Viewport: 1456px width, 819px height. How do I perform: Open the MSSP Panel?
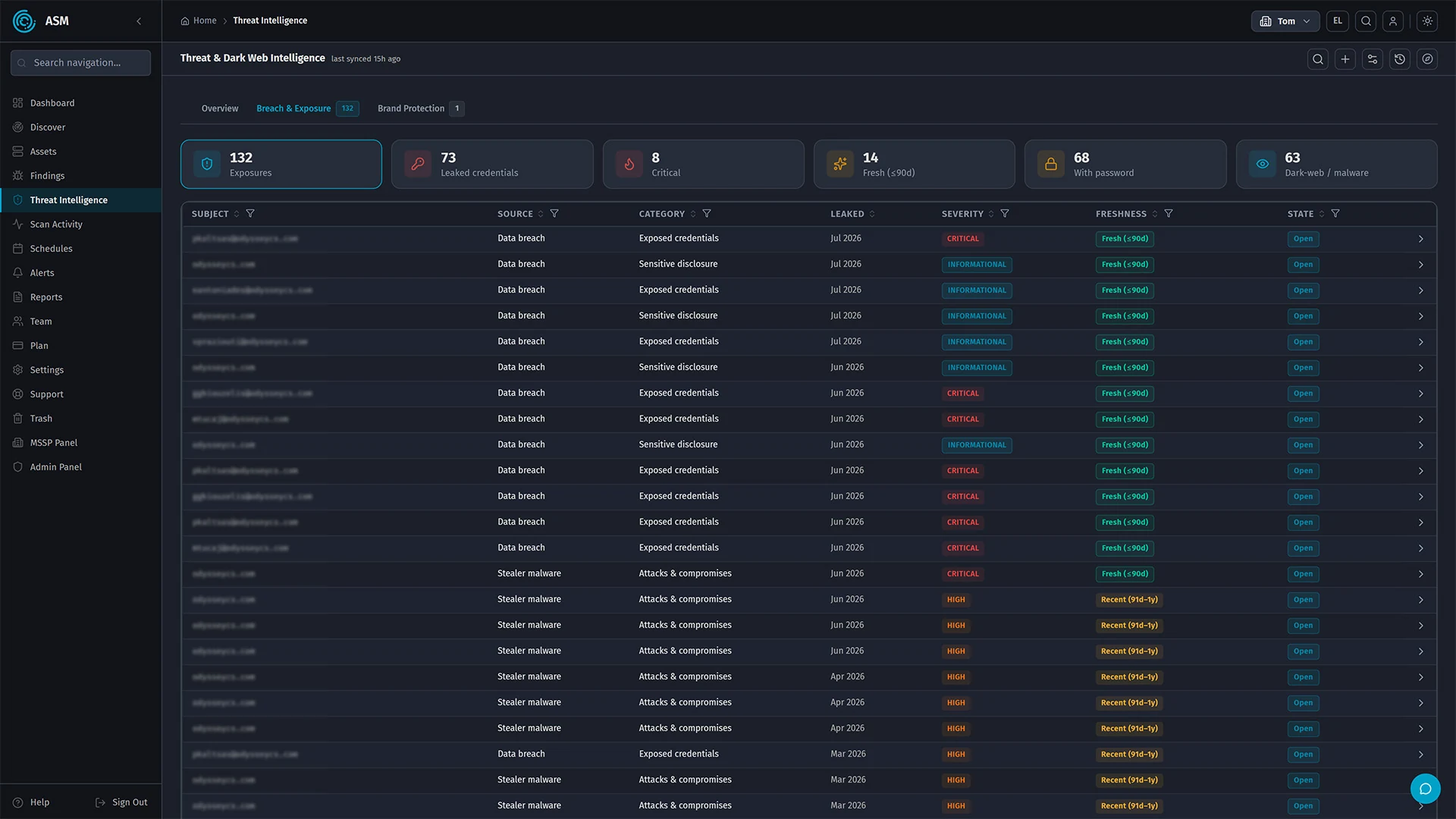click(x=80, y=443)
